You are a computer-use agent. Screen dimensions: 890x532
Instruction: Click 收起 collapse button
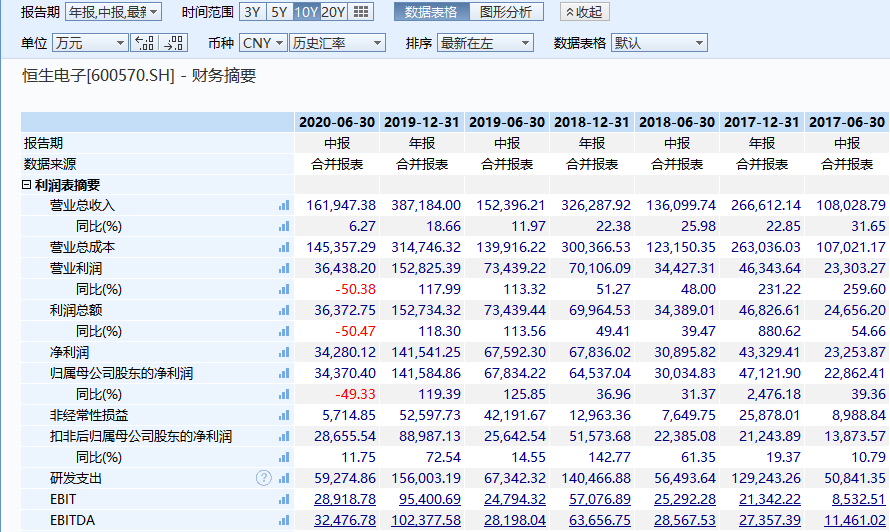click(584, 12)
